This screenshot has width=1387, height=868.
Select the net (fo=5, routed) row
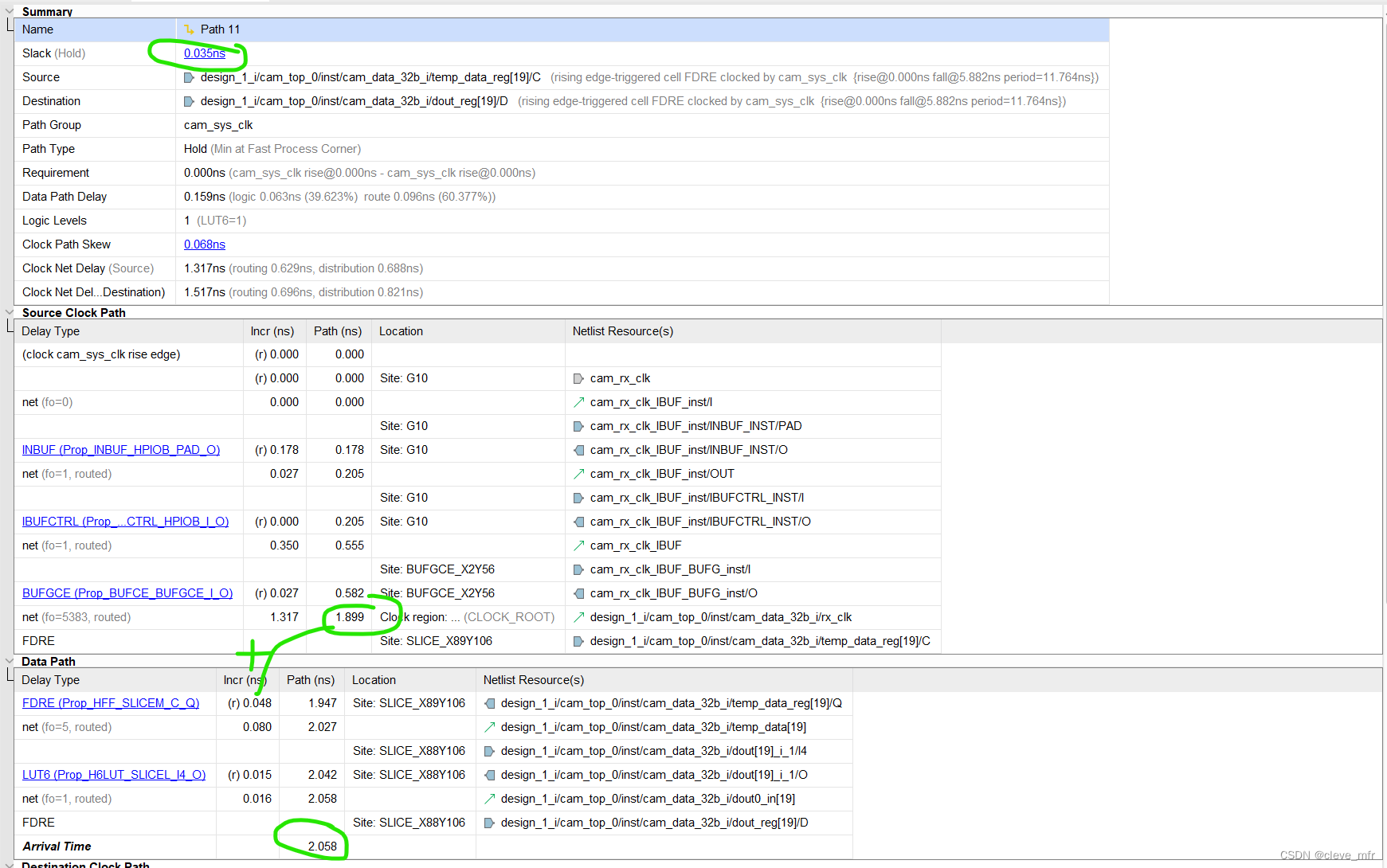click(x=433, y=727)
